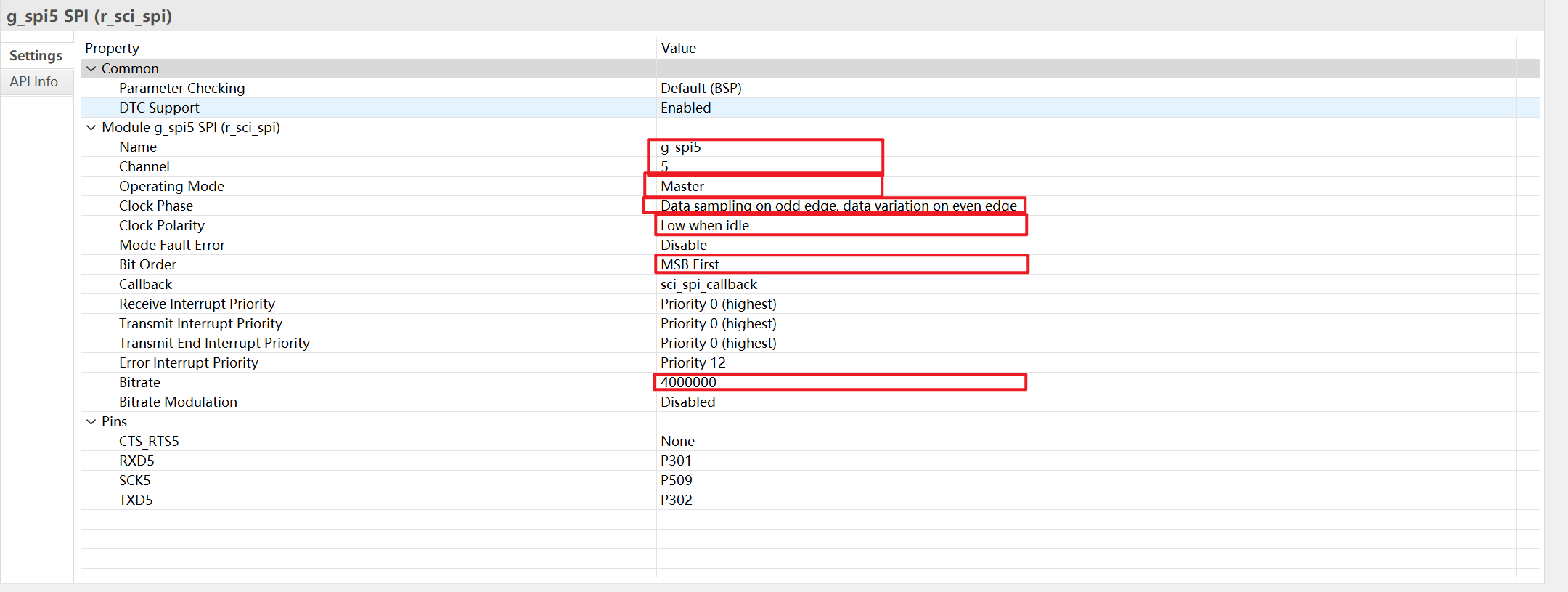Edit the Channel value 5

tap(665, 167)
